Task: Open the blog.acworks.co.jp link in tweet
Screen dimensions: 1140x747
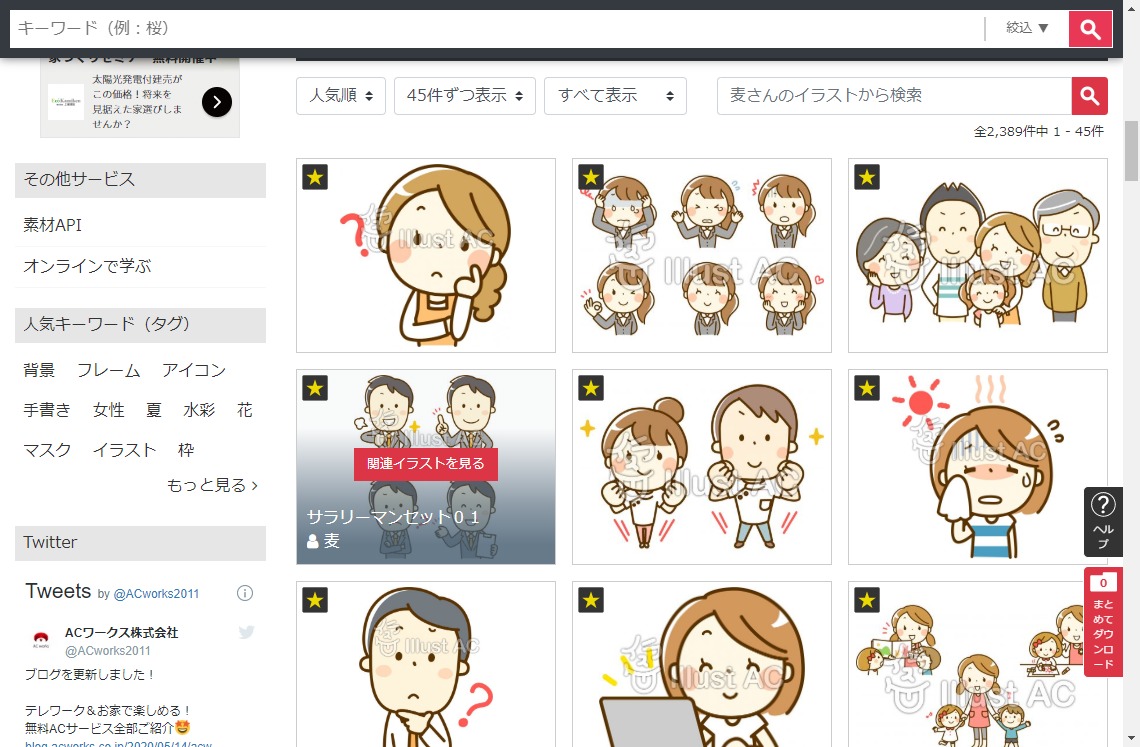Action: [x=119, y=743]
